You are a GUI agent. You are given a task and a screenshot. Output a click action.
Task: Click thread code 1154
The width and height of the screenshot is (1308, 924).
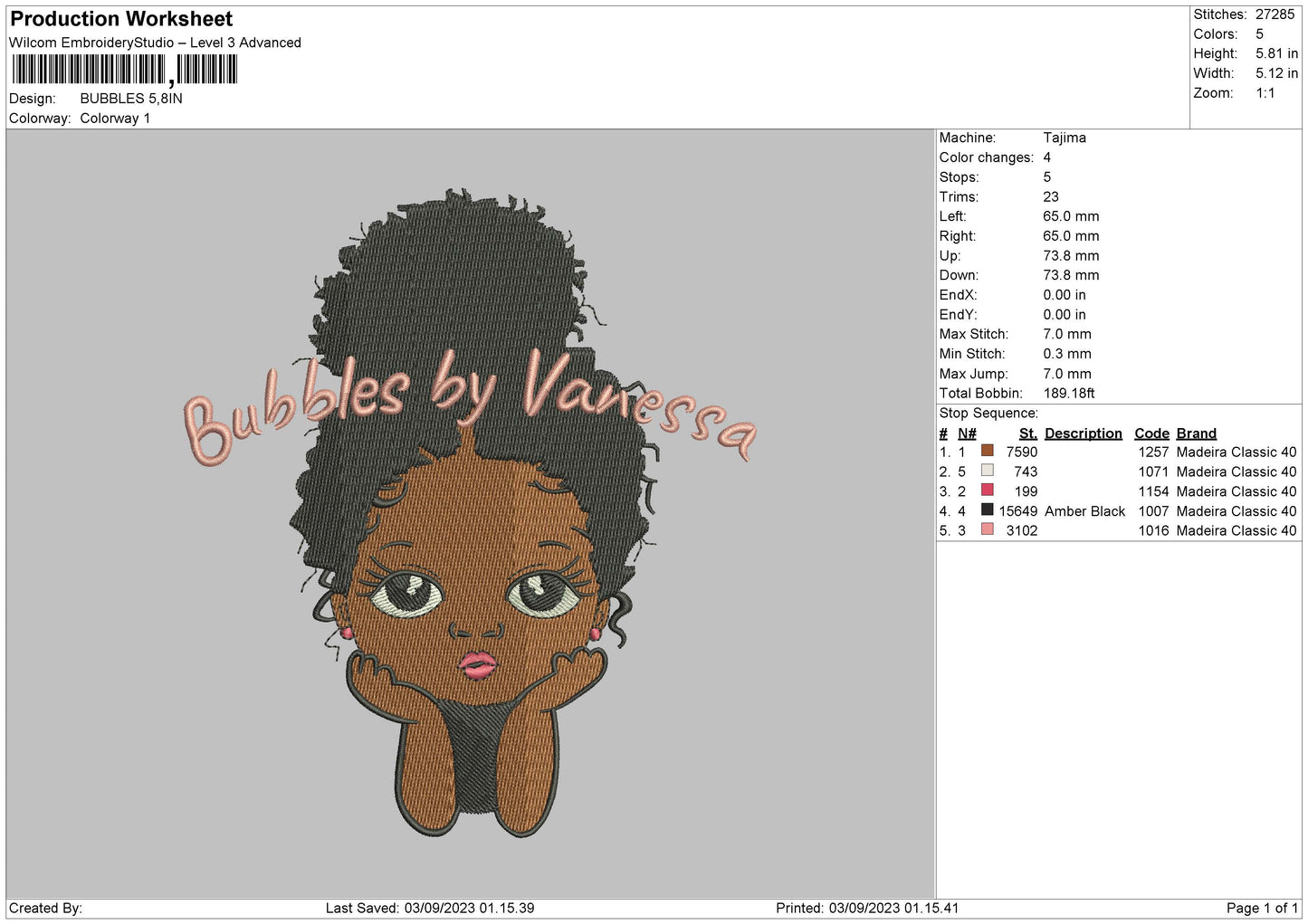coord(1153,491)
